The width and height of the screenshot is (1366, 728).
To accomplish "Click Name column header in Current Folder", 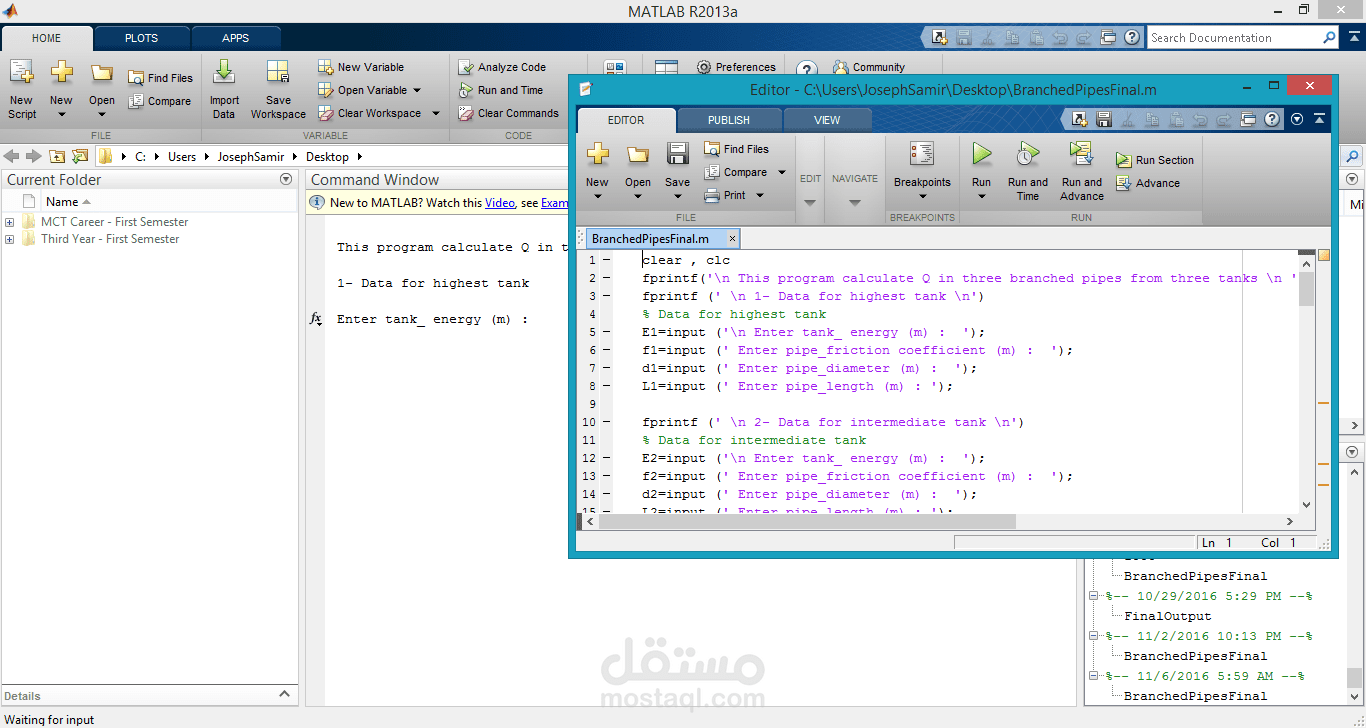I will [x=62, y=201].
